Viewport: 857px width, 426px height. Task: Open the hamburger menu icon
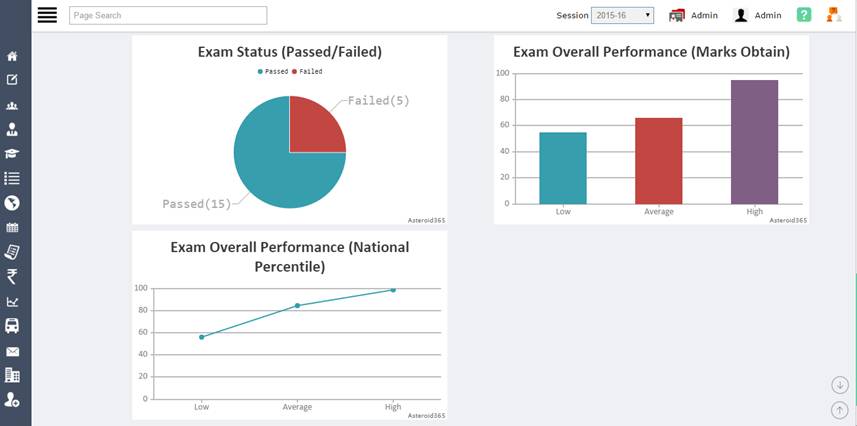pos(47,15)
